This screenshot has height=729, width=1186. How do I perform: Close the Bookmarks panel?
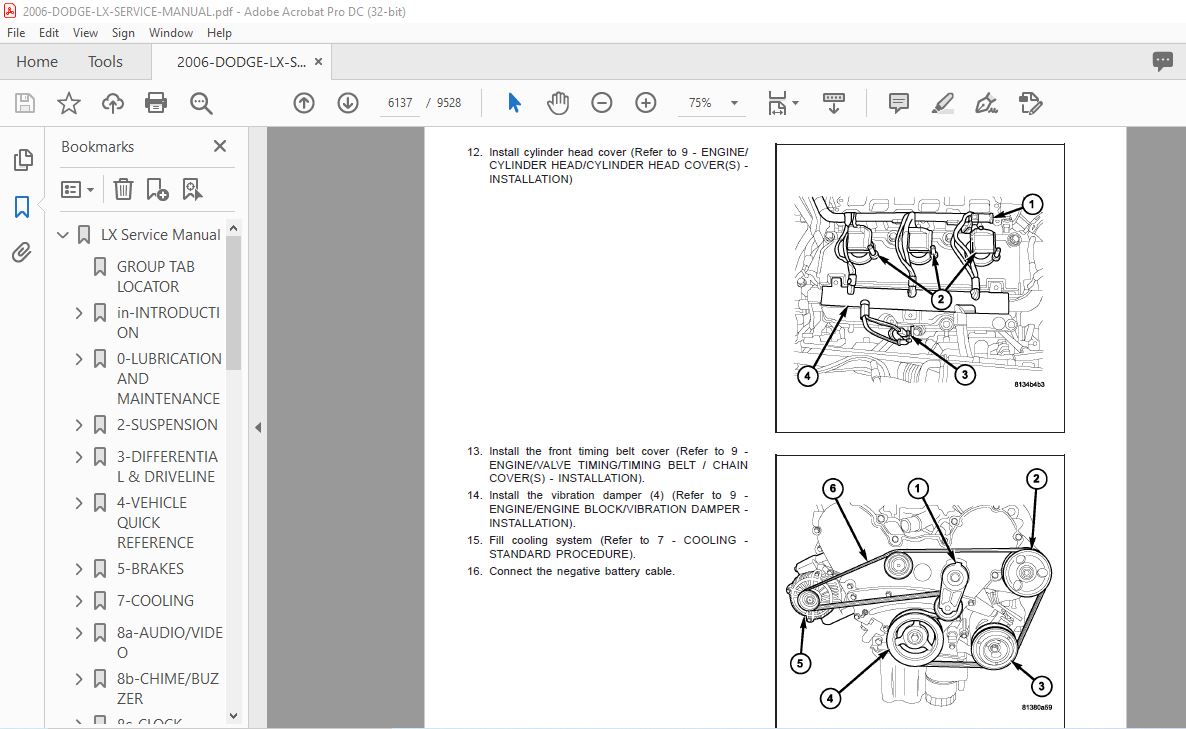click(220, 146)
